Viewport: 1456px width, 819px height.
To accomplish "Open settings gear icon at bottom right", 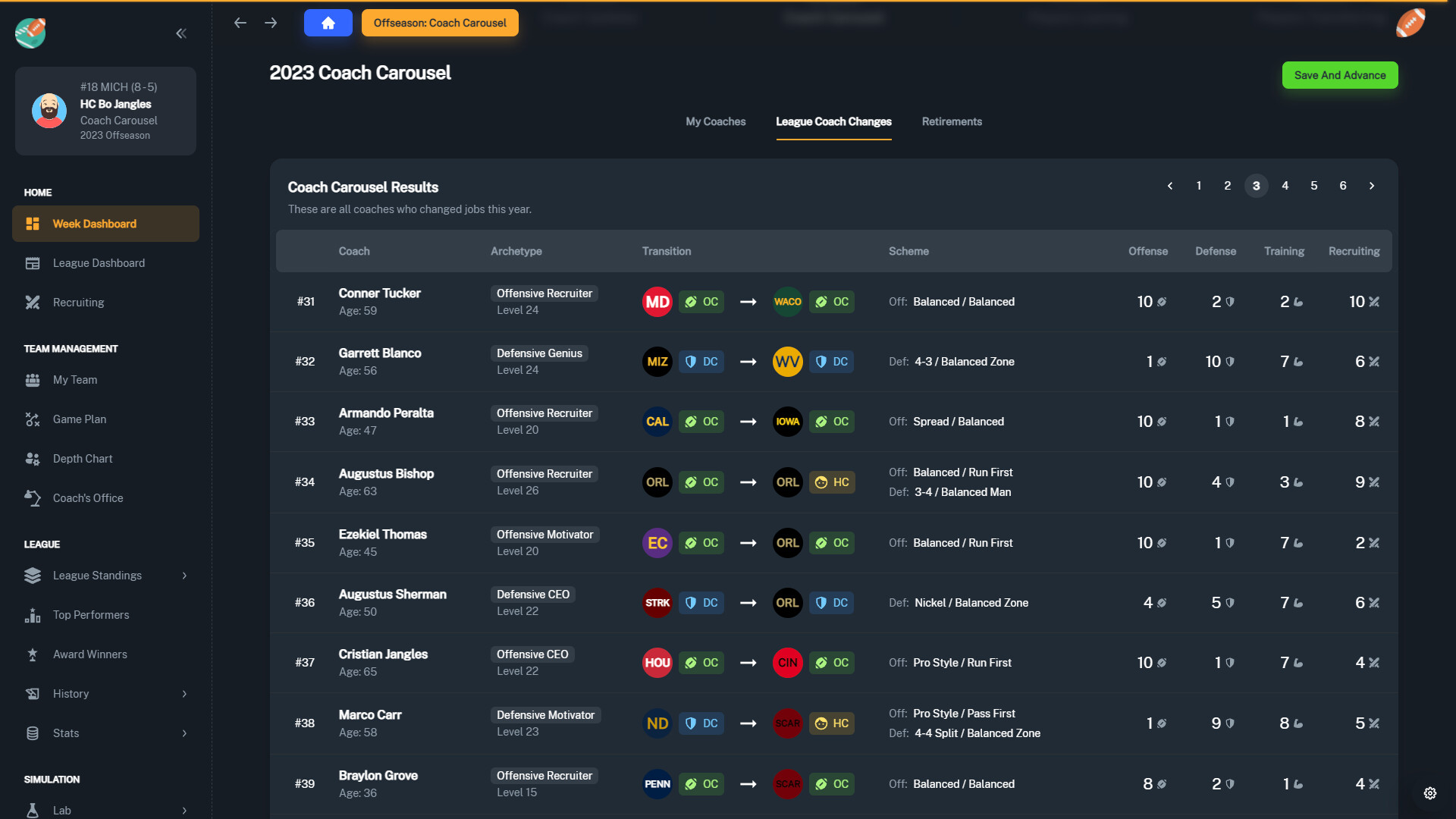I will pyautogui.click(x=1430, y=793).
